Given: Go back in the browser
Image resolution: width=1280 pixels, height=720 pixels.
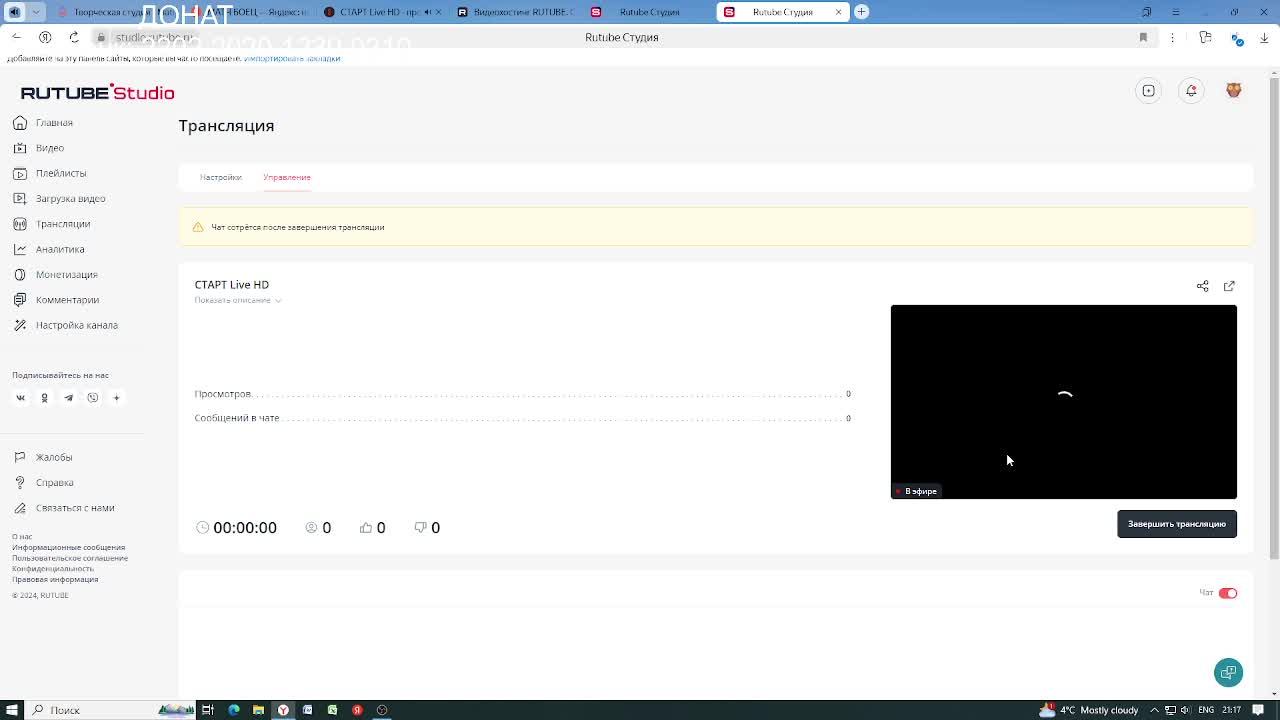Looking at the screenshot, I should click(15, 37).
